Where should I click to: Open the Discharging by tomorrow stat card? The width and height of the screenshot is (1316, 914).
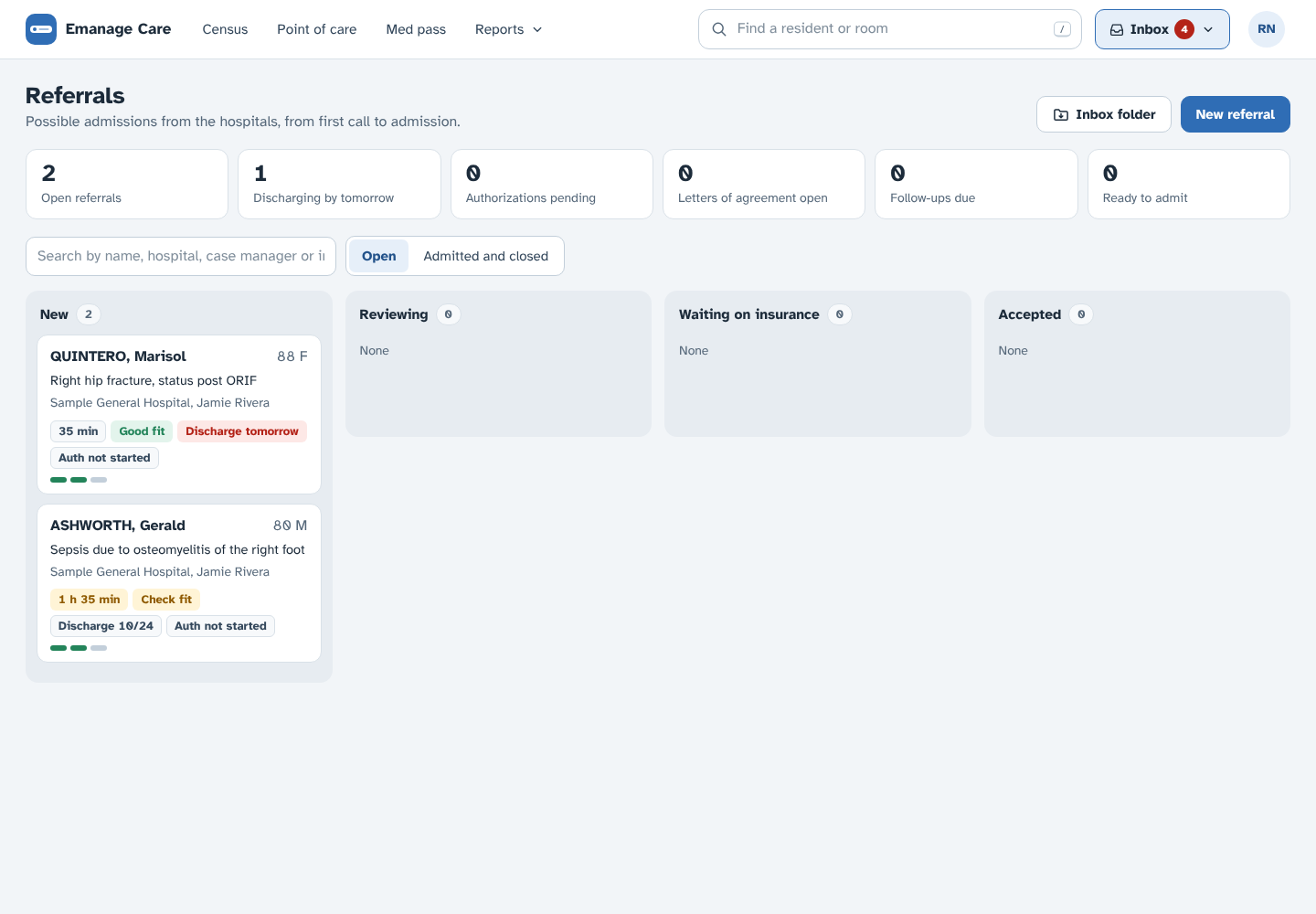(x=339, y=184)
